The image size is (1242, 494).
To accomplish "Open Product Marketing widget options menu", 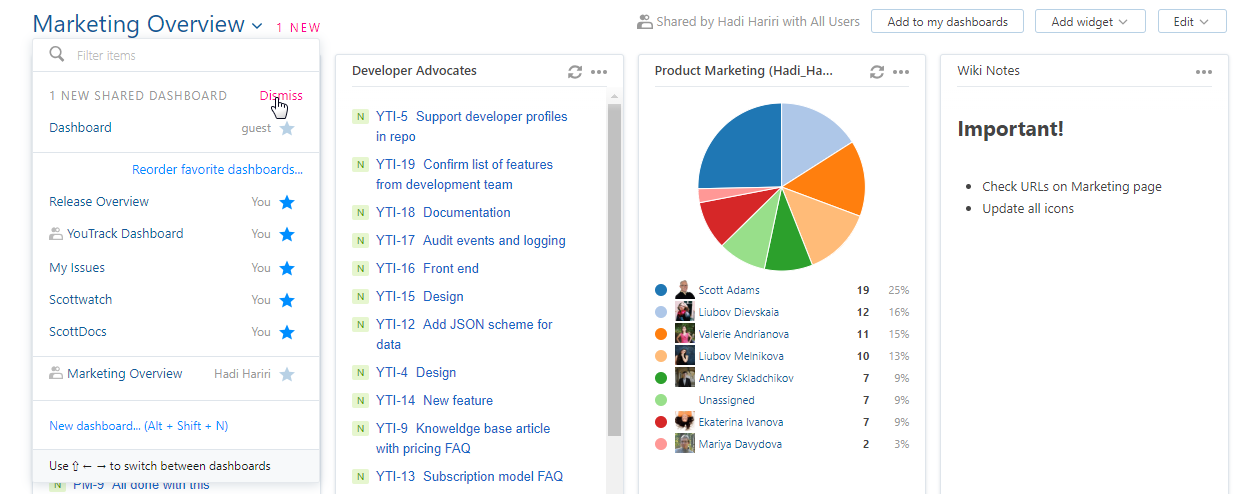I will click(901, 72).
